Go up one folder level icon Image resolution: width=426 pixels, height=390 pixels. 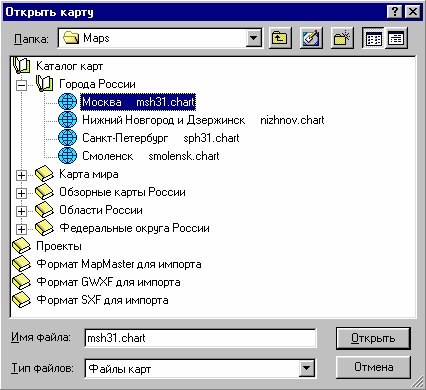(x=280, y=38)
